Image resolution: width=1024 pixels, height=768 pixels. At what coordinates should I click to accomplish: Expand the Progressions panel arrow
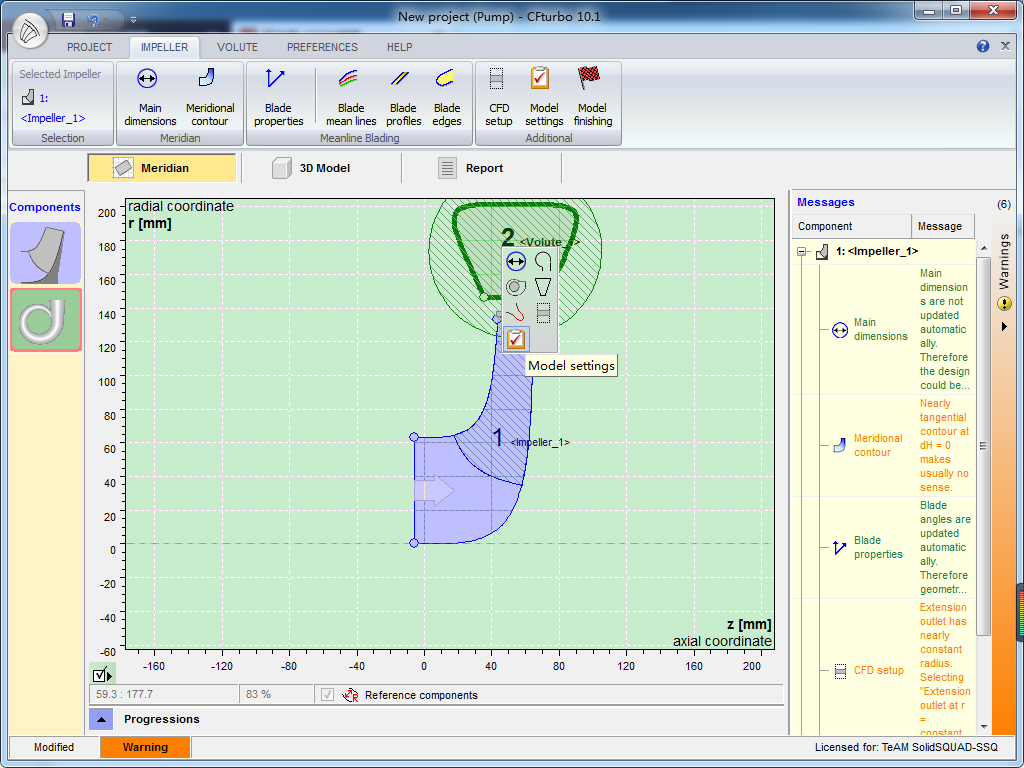[101, 719]
